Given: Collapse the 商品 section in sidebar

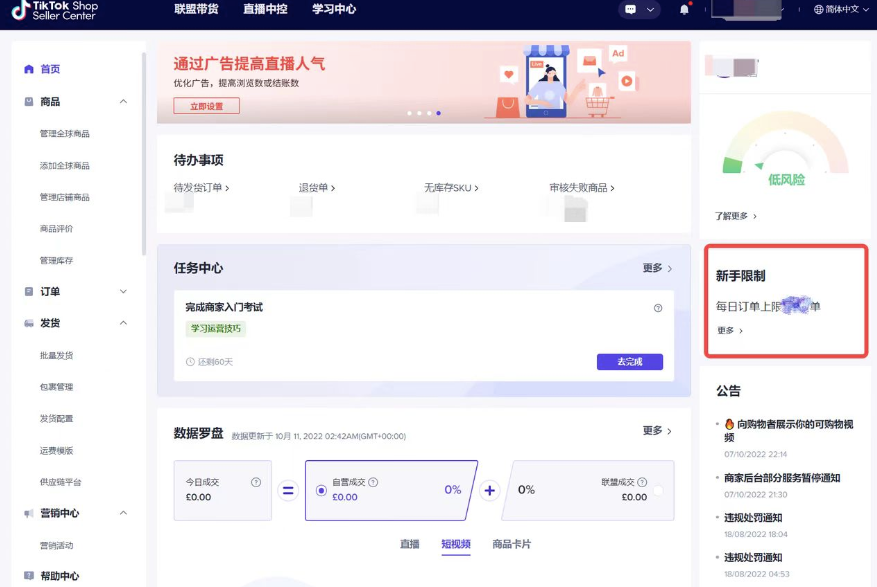Looking at the screenshot, I should point(125,101).
